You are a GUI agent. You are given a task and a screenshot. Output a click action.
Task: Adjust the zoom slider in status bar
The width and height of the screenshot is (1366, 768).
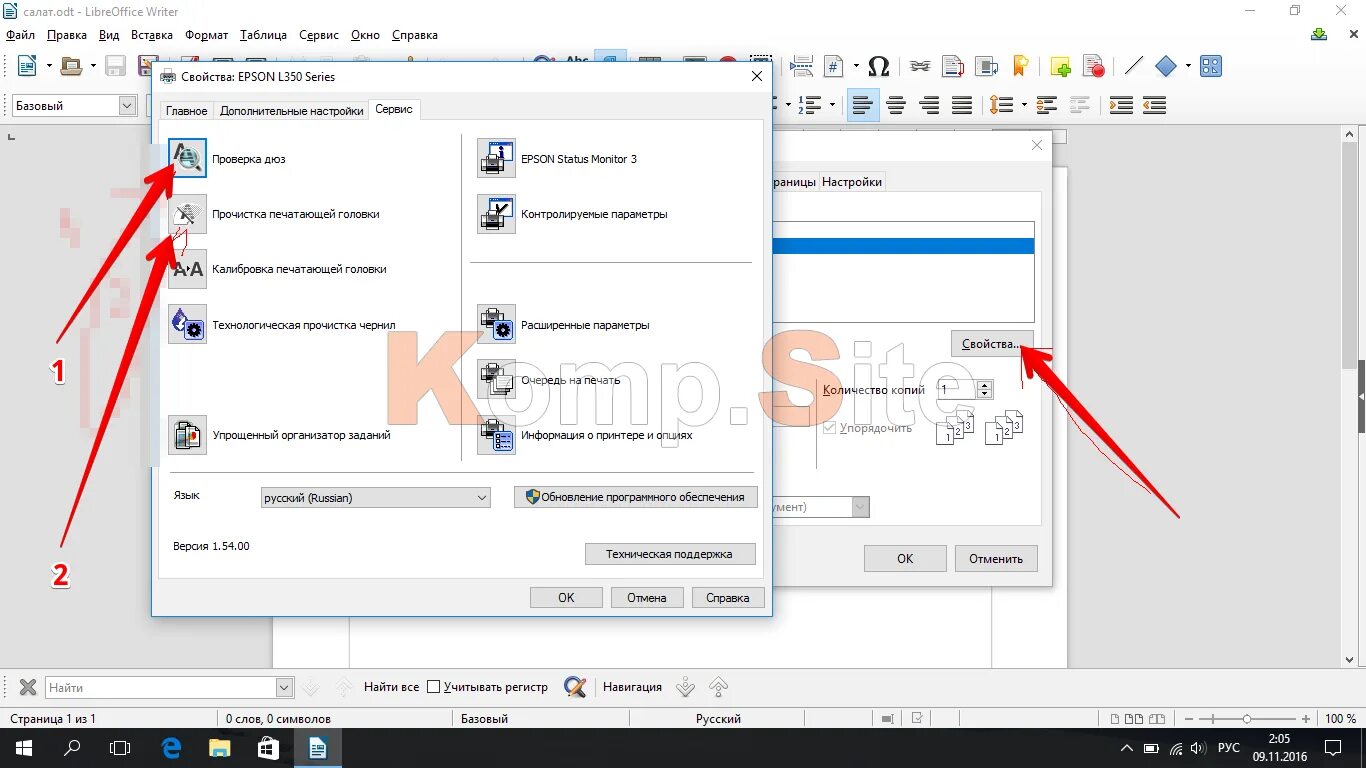1246,719
